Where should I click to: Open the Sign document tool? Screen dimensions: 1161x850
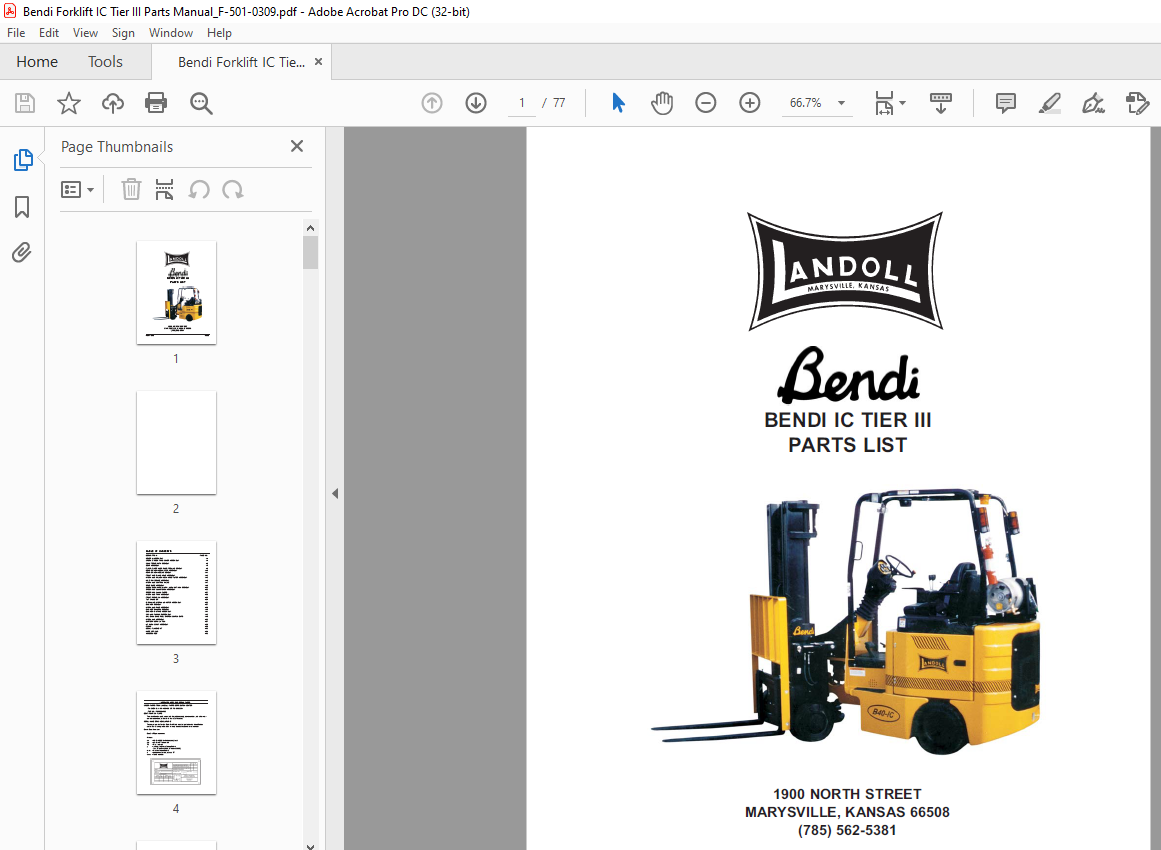coord(1093,103)
